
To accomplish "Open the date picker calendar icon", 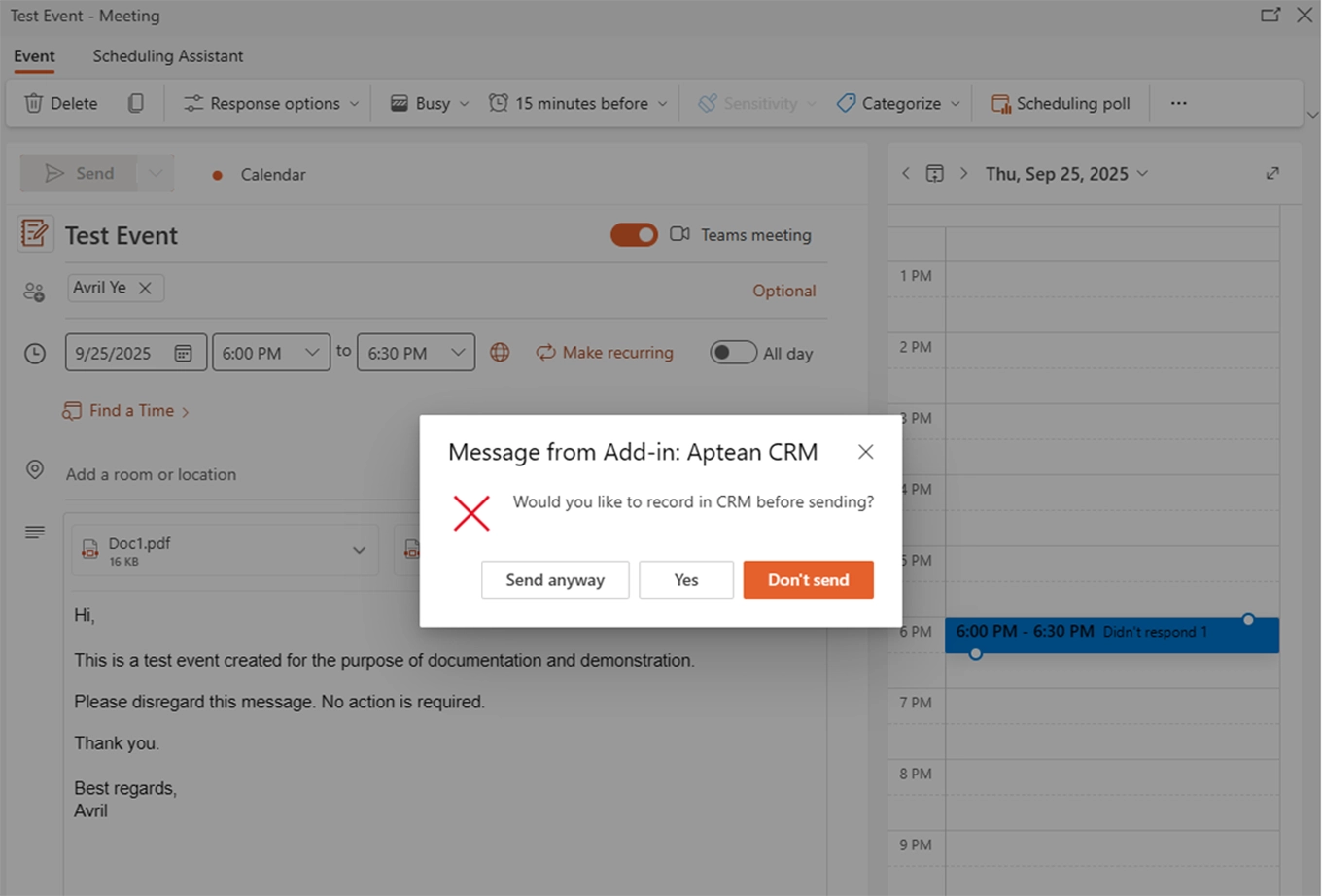I will (x=183, y=352).
